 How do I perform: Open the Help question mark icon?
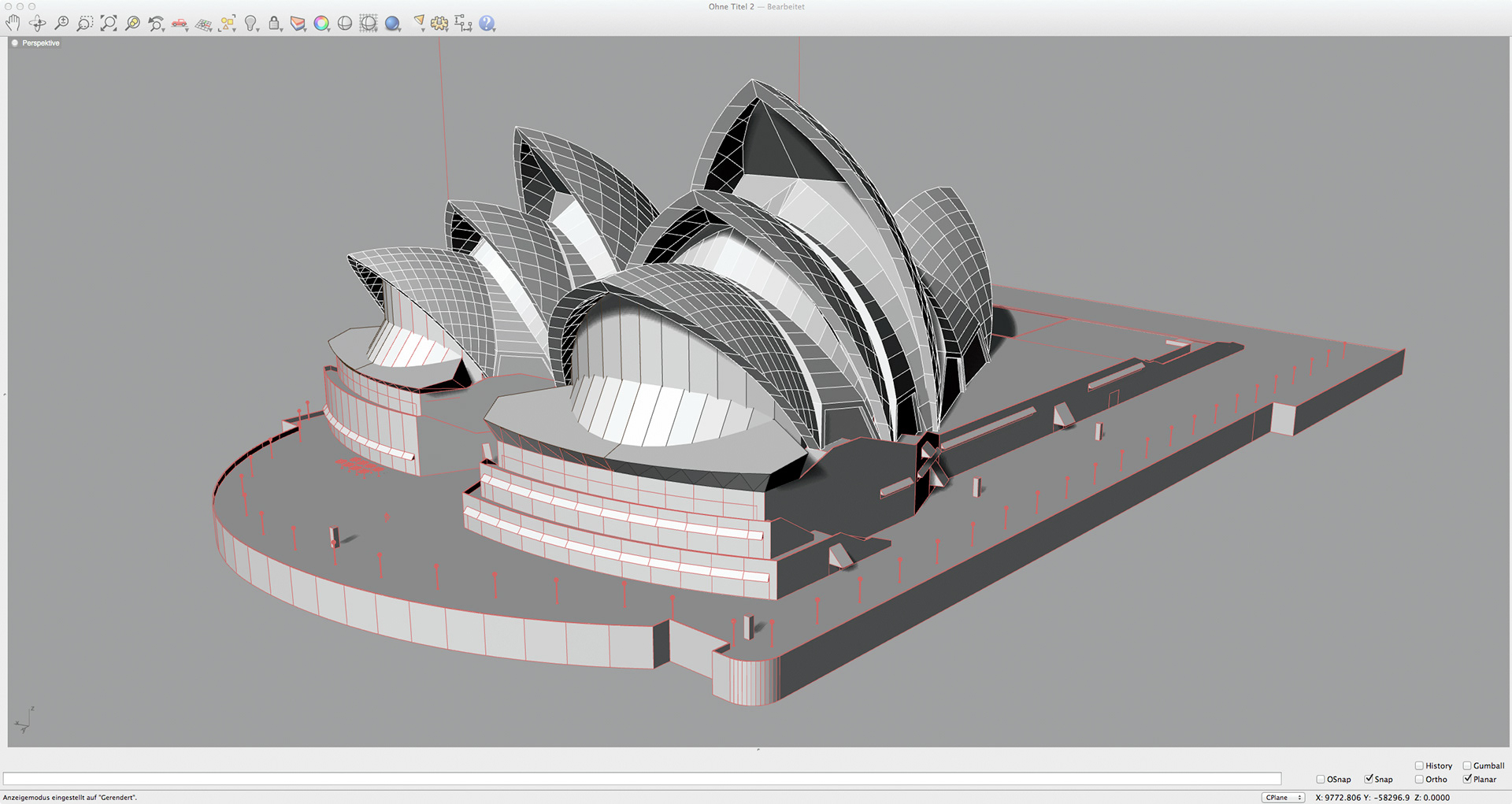click(x=487, y=24)
